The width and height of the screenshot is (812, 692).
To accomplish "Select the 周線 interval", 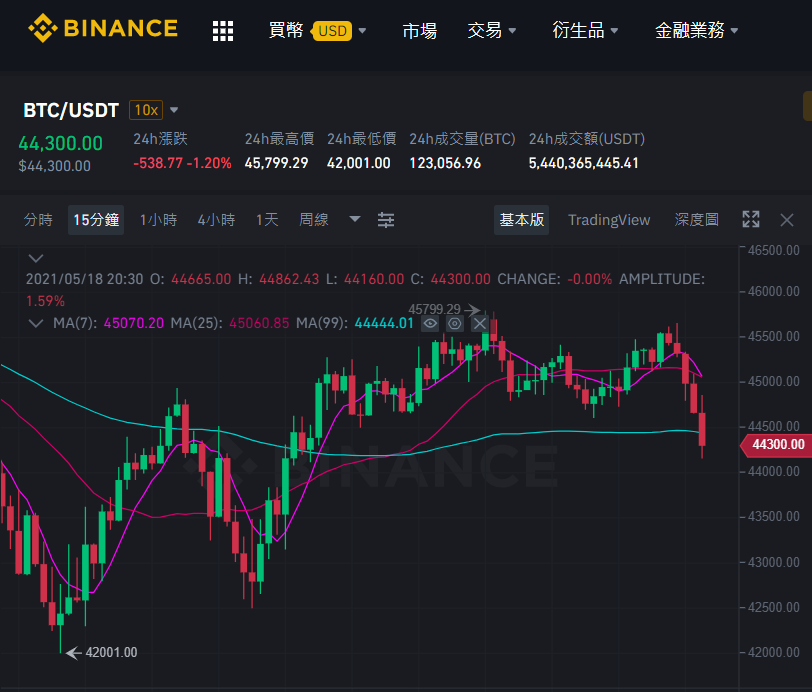I will [314, 220].
